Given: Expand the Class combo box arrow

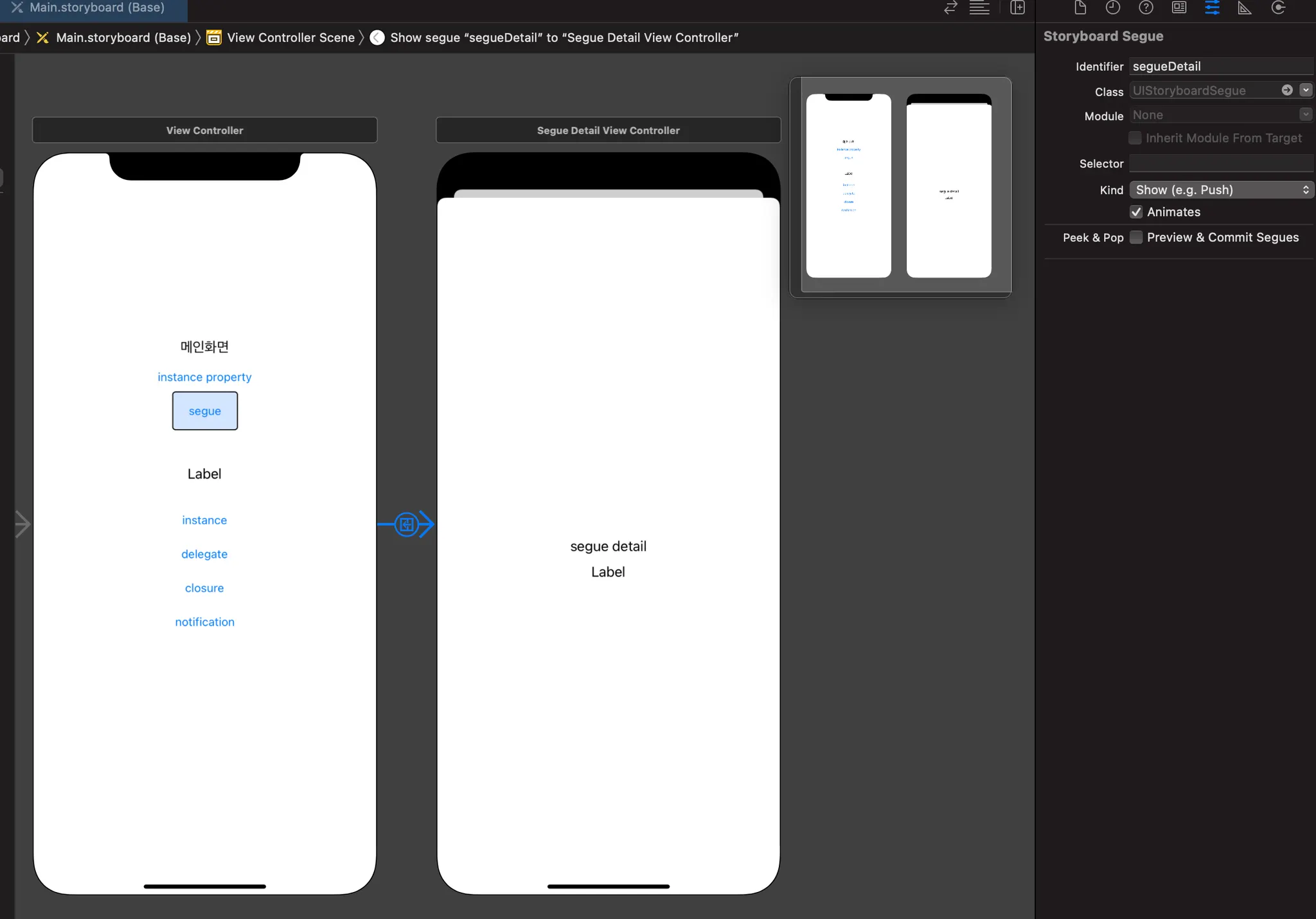Looking at the screenshot, I should tap(1306, 91).
